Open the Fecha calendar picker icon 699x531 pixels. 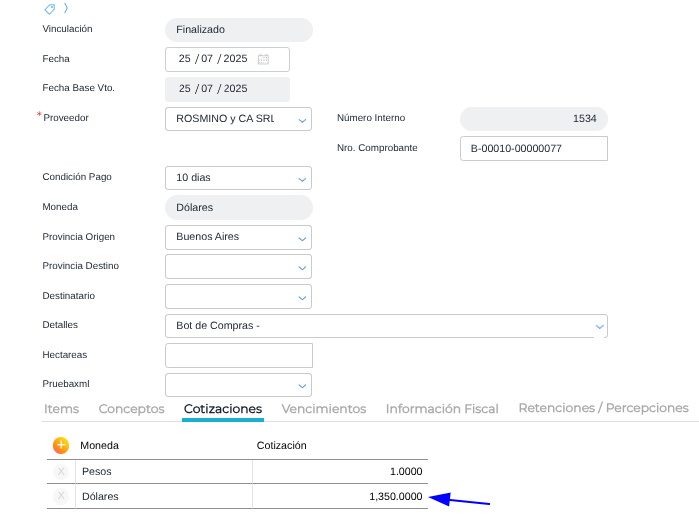tap(263, 59)
